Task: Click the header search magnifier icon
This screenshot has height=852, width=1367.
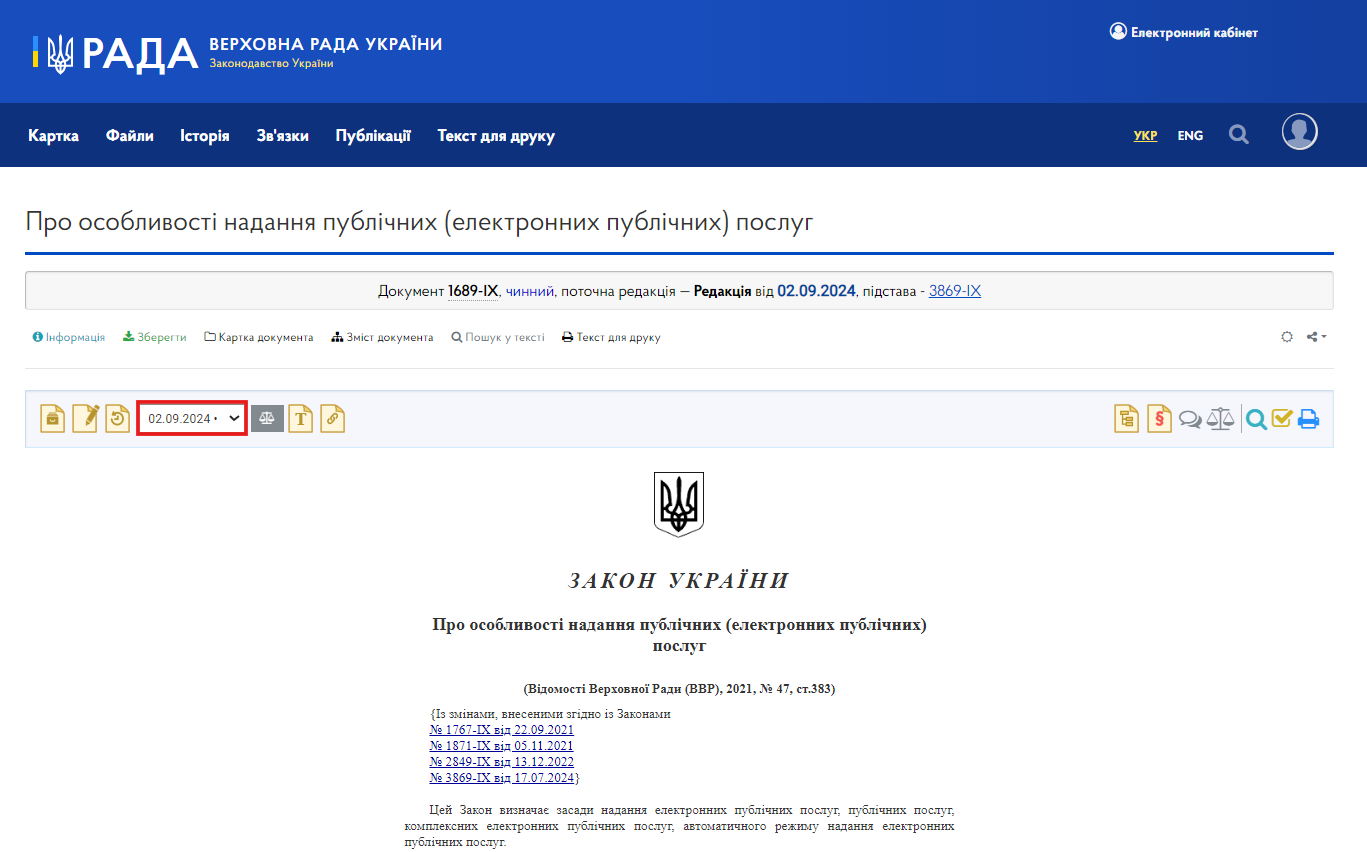Action: coord(1239,135)
